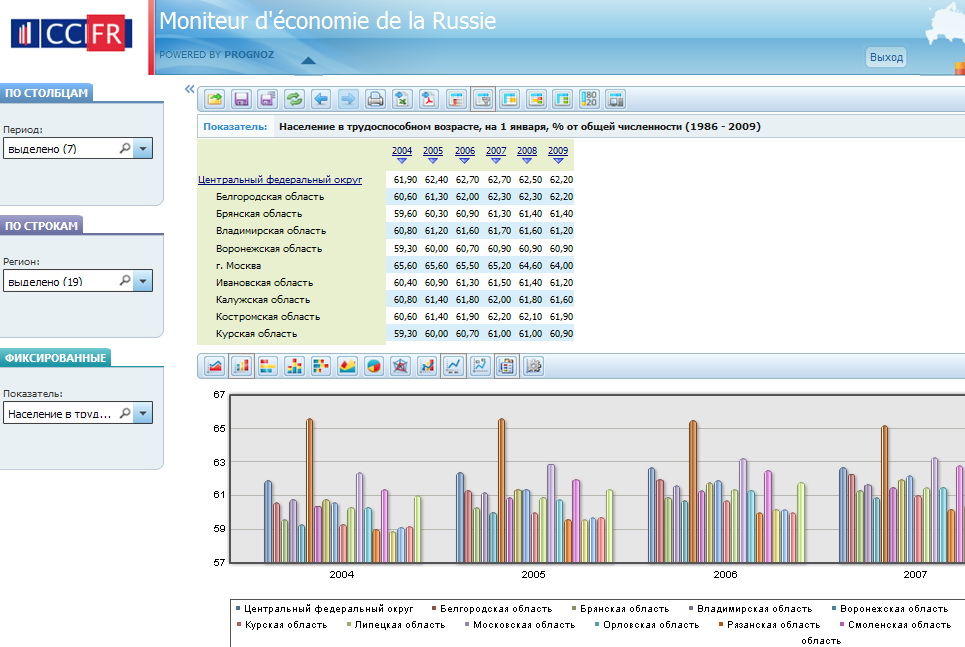Expand the Показатель dropdown arrow
965x647 pixels.
click(143, 414)
